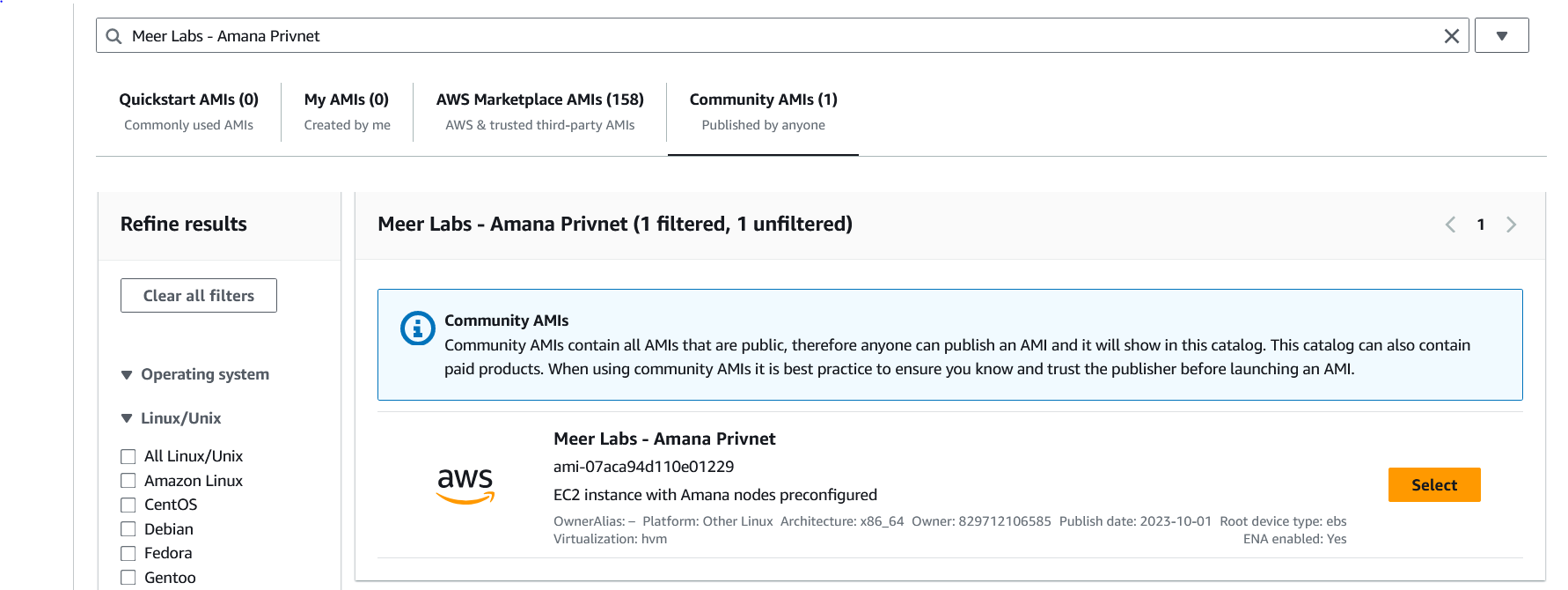Tick the CentOS checkbox
This screenshot has height=590, width=1568.
[128, 505]
